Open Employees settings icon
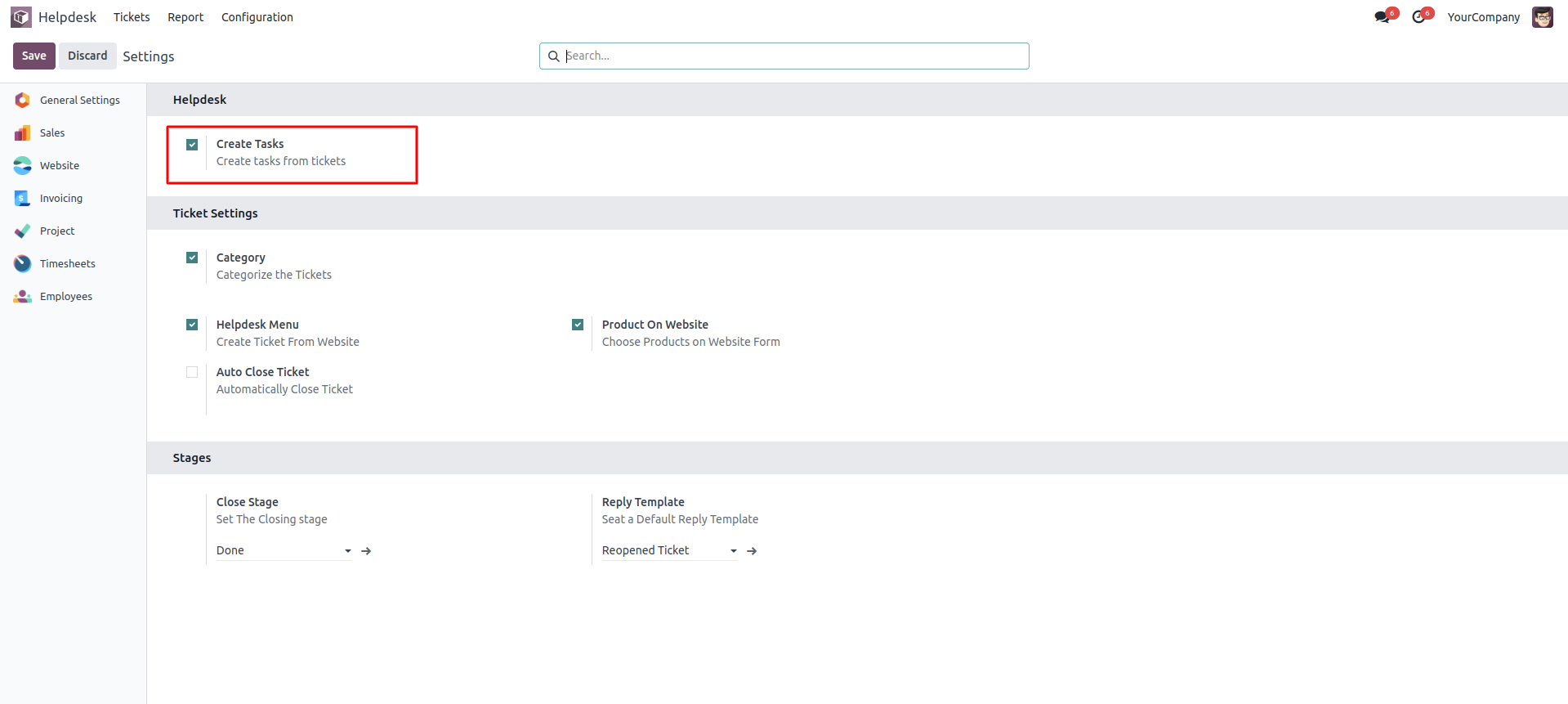1568x704 pixels. pyautogui.click(x=23, y=297)
